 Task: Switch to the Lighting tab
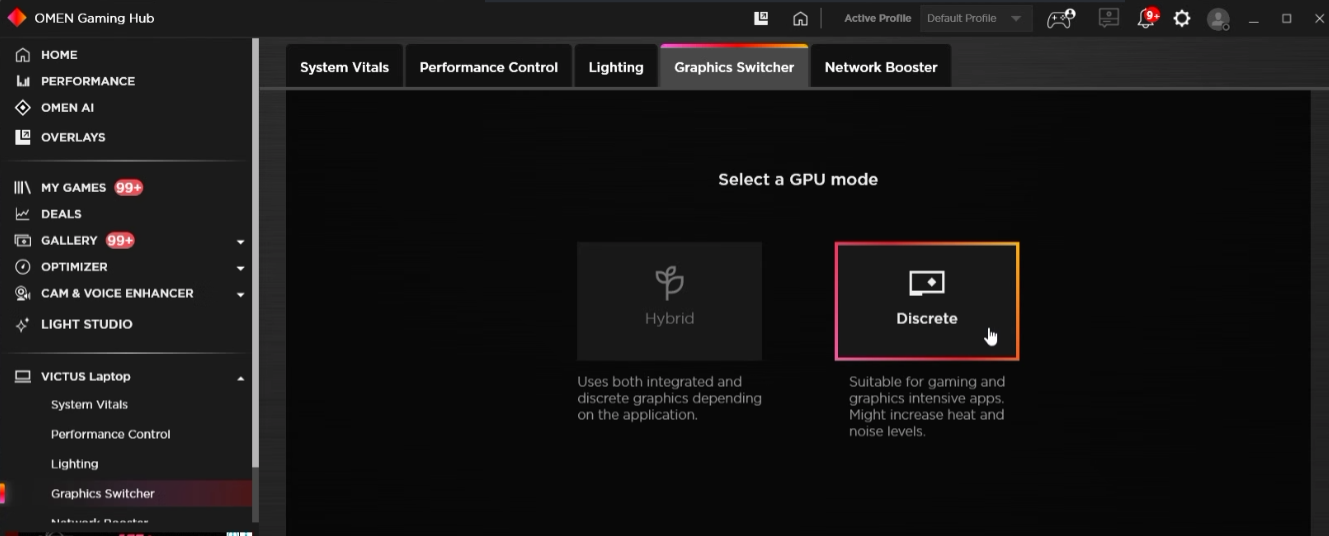pos(616,67)
